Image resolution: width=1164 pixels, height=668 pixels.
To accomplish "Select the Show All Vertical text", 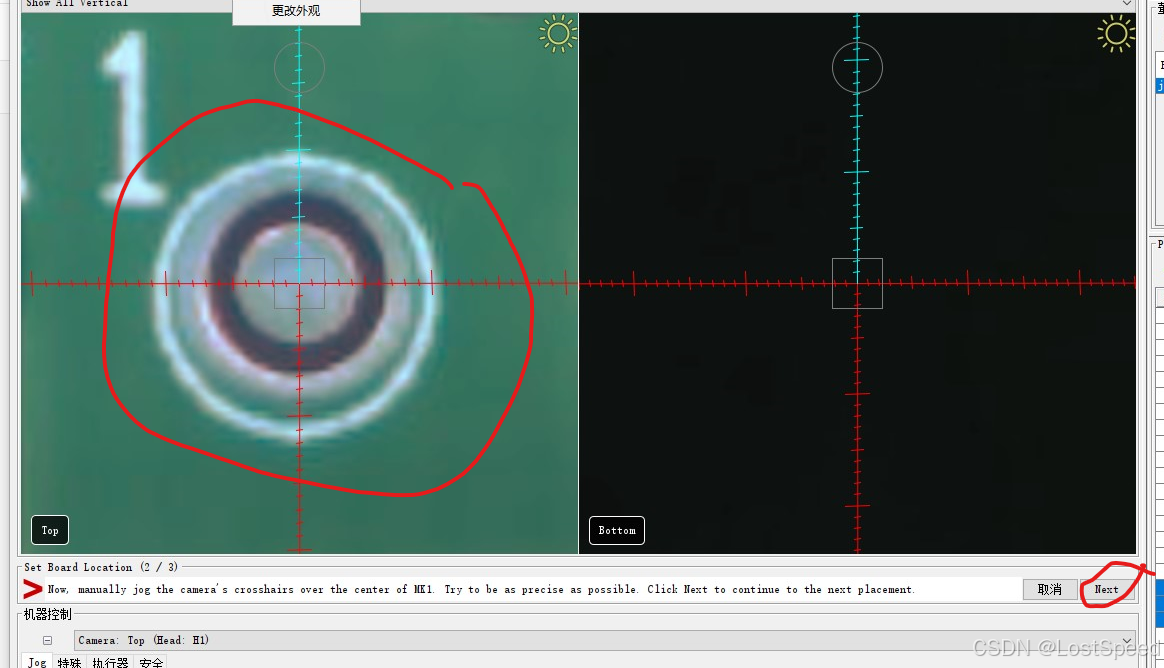I will tap(77, 4).
